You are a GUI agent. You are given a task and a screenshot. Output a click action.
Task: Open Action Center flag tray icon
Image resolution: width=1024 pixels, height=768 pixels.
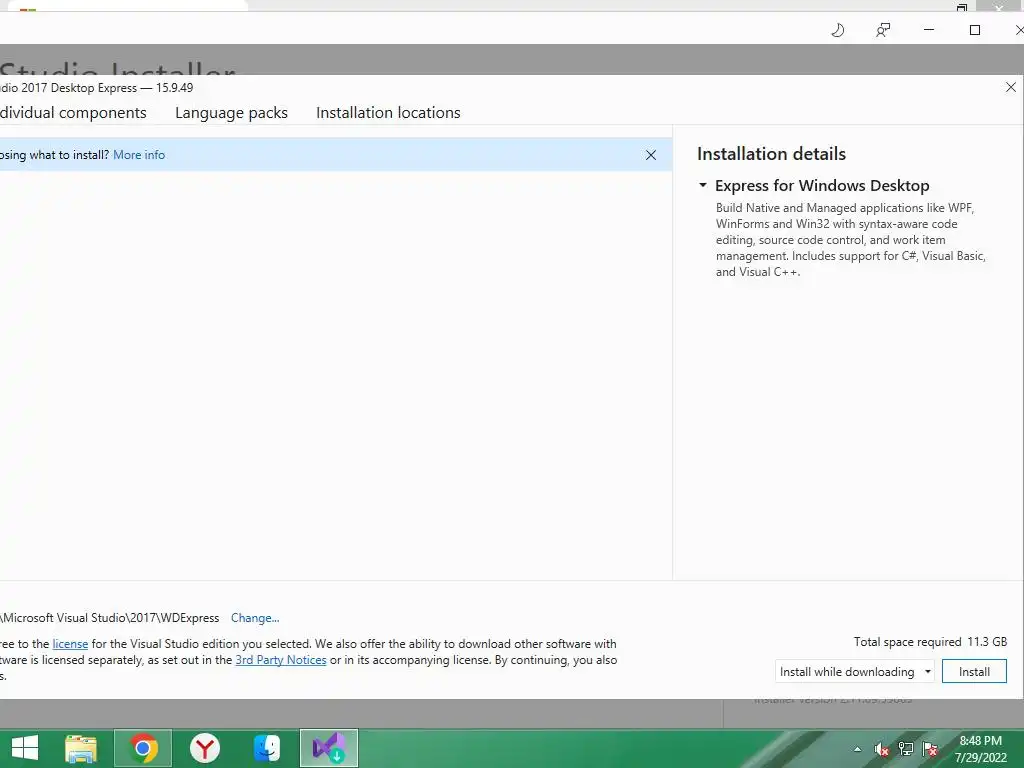[x=930, y=749]
